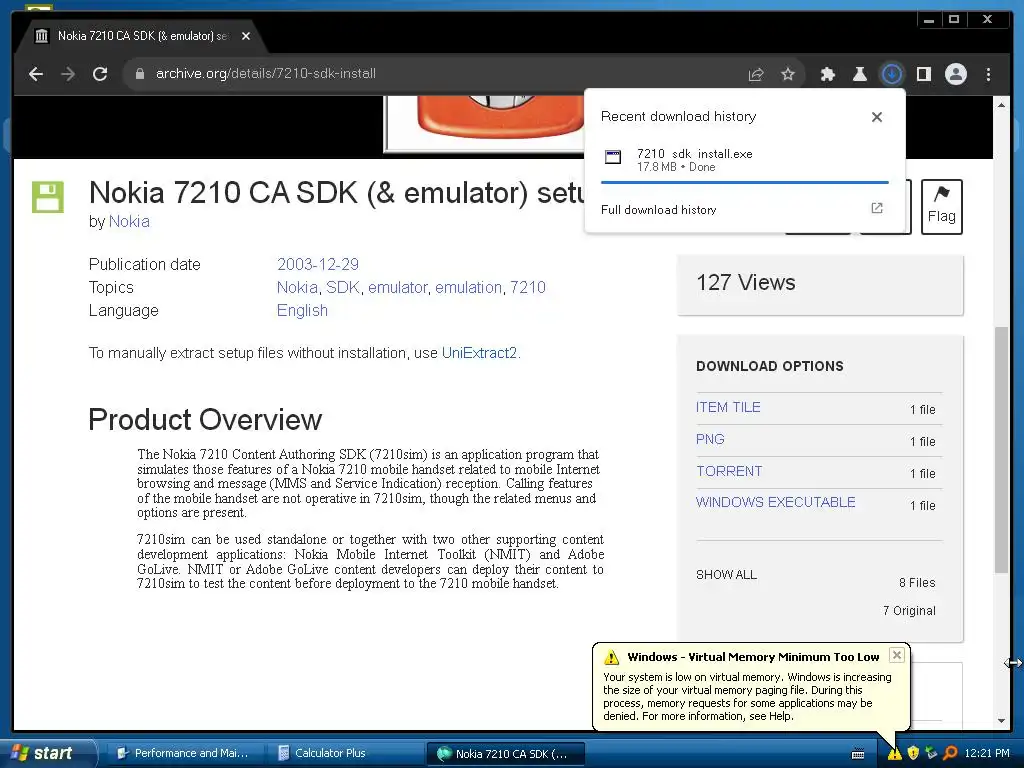
Task: Open the Chrome profile avatar
Action: tap(955, 74)
